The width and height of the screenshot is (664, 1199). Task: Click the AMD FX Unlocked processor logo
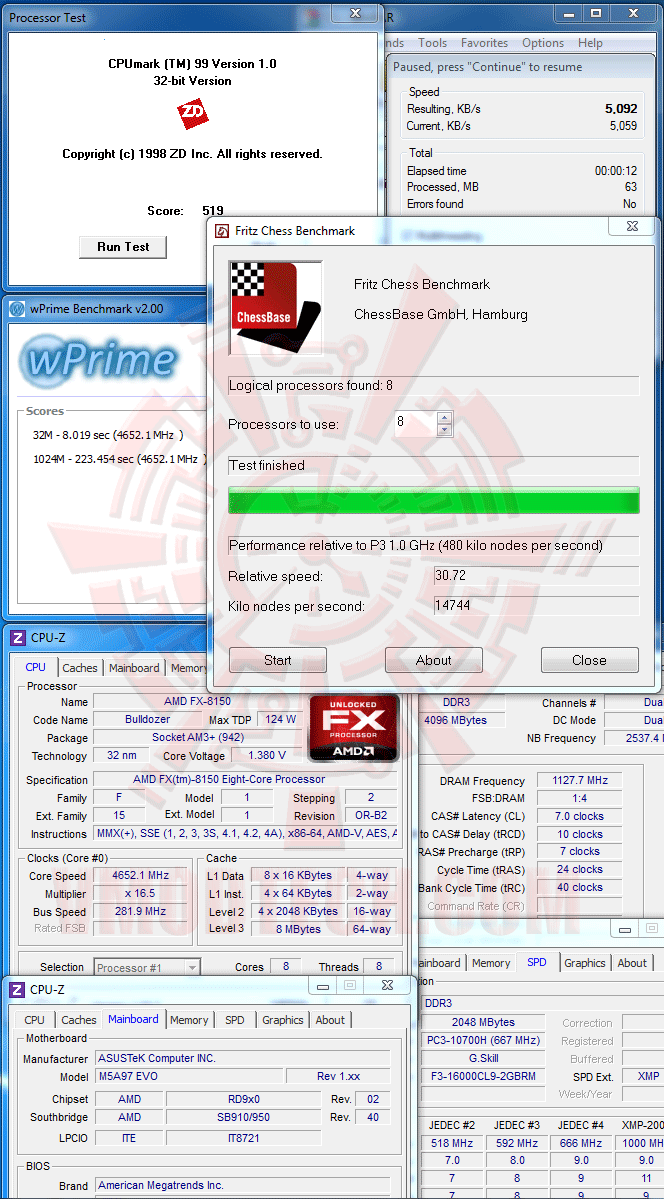click(353, 728)
